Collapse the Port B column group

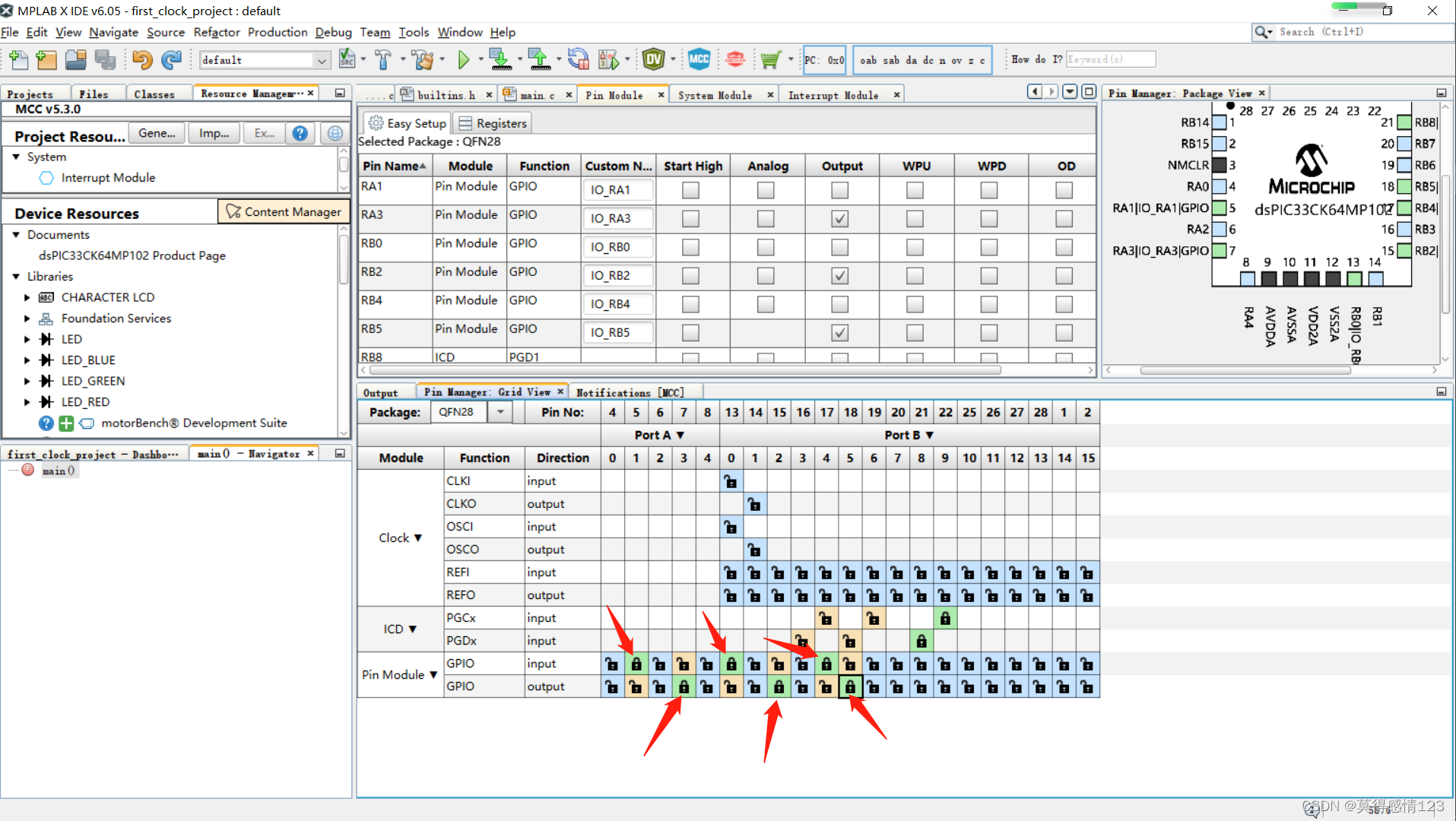click(930, 436)
